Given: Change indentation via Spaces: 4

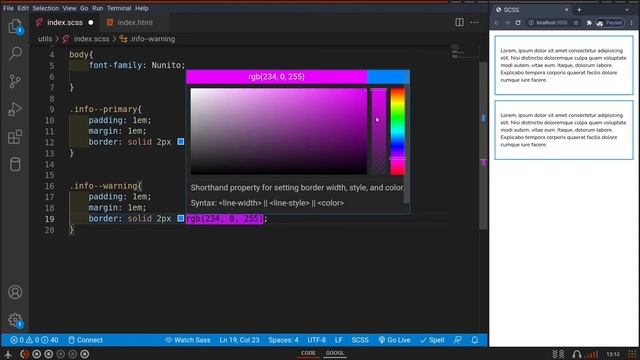Looking at the screenshot, I should (x=283, y=340).
